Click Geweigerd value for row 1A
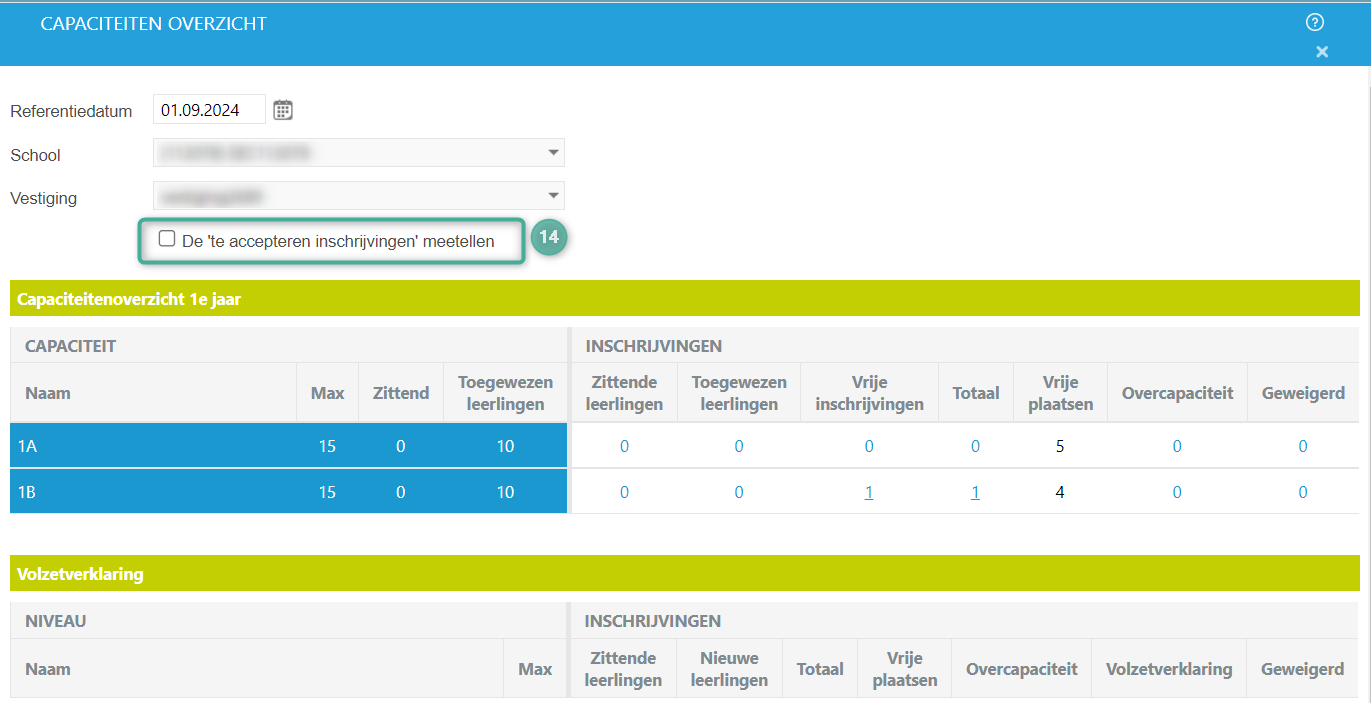 click(x=1302, y=446)
